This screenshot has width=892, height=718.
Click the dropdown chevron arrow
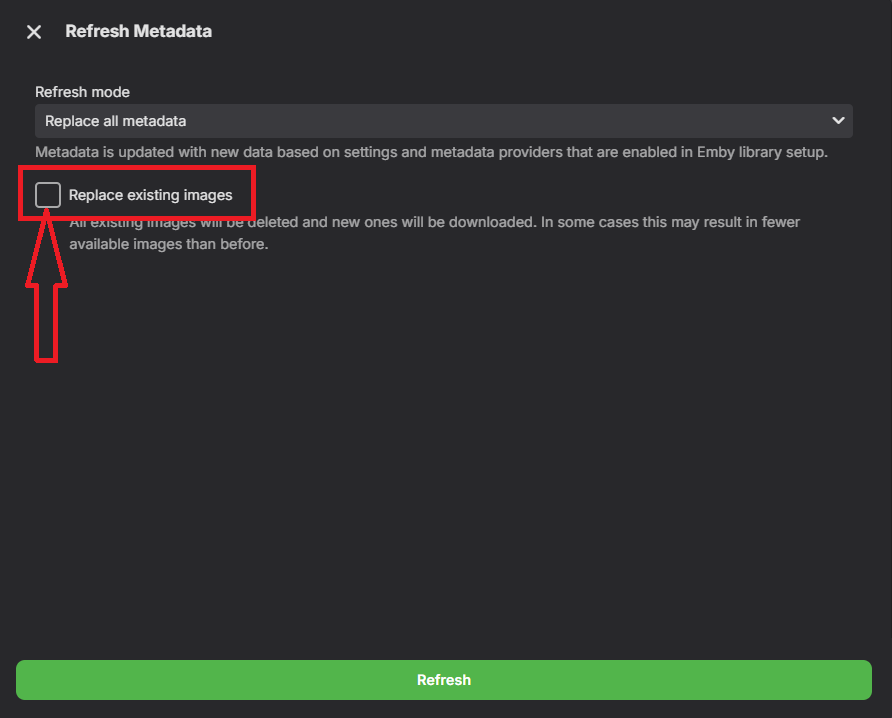[838, 121]
